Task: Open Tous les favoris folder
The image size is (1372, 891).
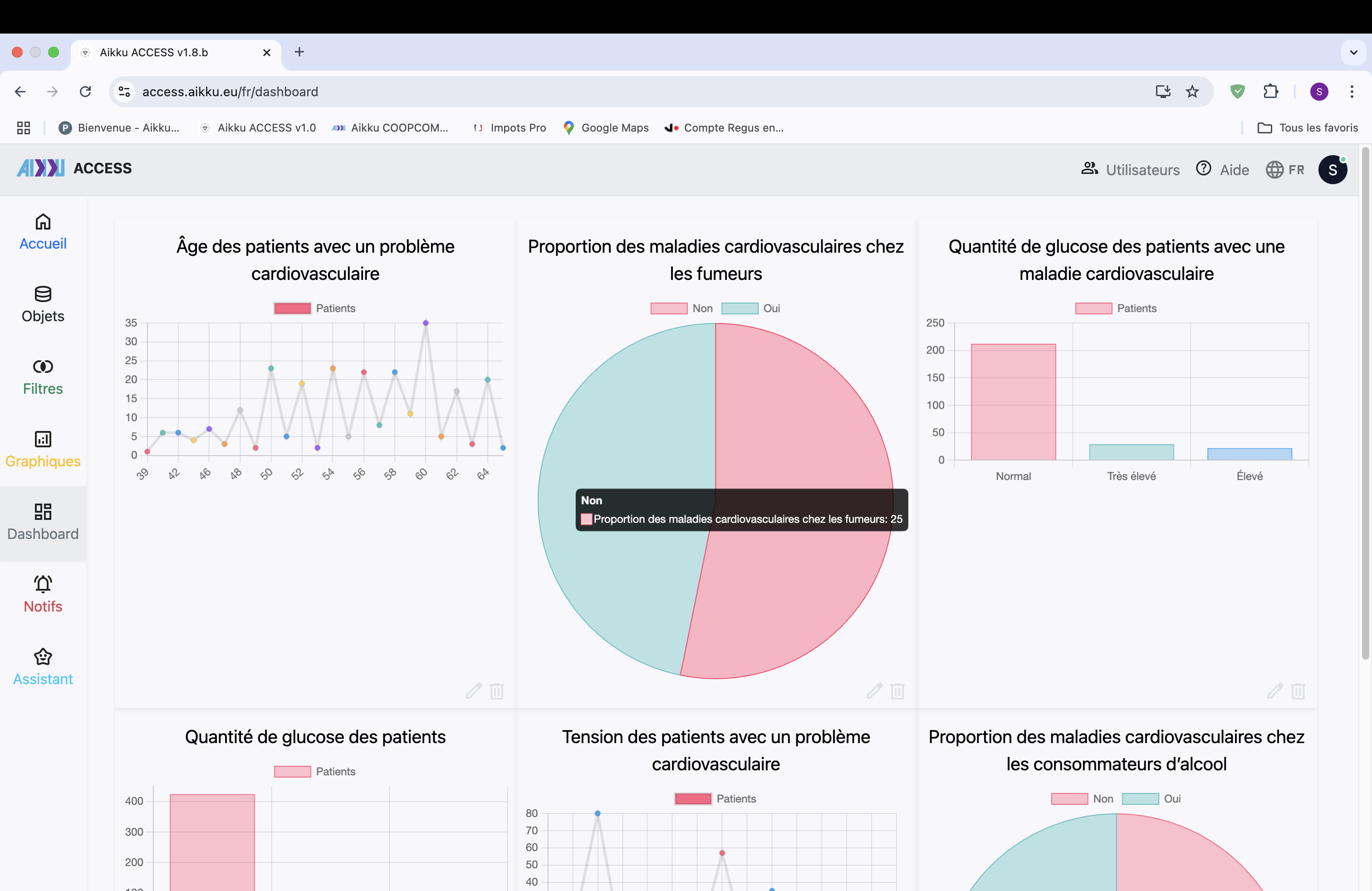Action: pyautogui.click(x=1308, y=128)
